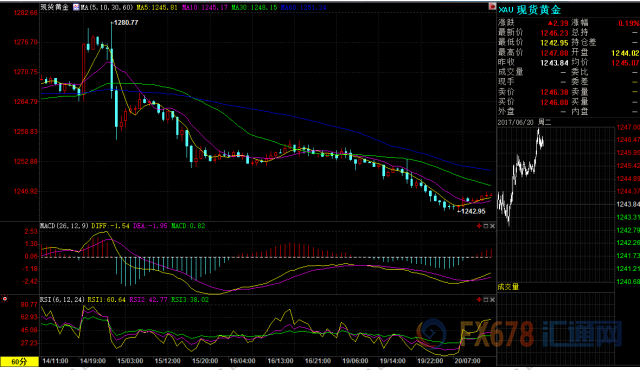
Task: Click the 20/07:00 time axis label
Action: click(467, 361)
